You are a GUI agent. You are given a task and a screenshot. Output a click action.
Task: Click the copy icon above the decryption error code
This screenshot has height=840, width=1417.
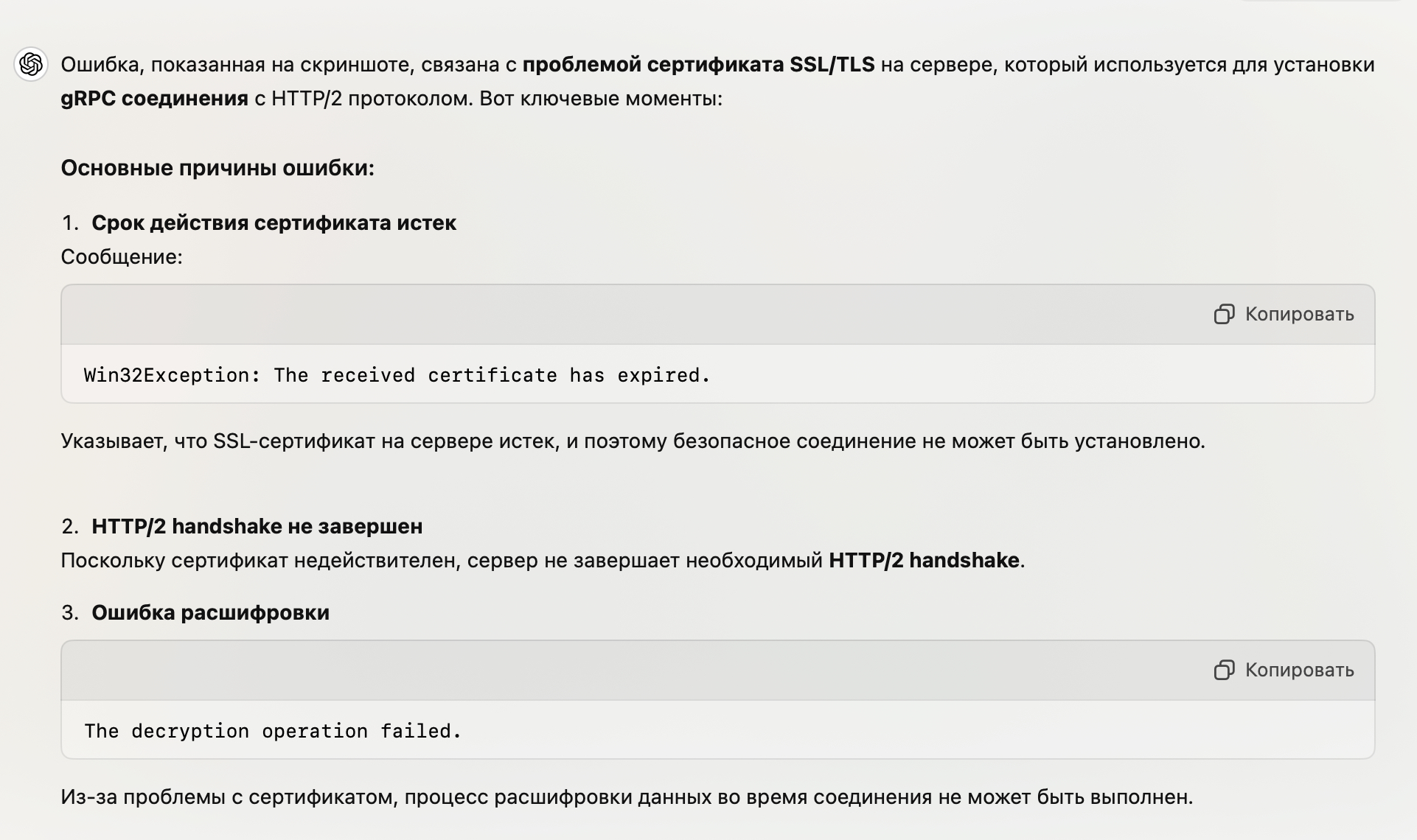click(1224, 671)
